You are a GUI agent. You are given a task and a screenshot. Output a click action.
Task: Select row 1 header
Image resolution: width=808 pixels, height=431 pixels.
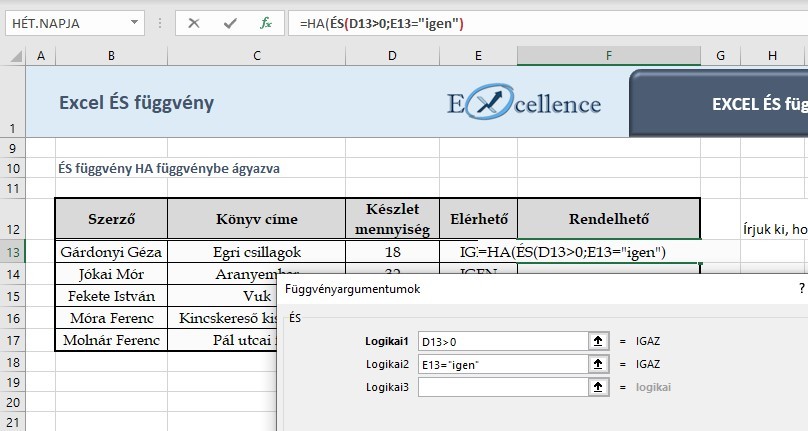tap(13, 102)
